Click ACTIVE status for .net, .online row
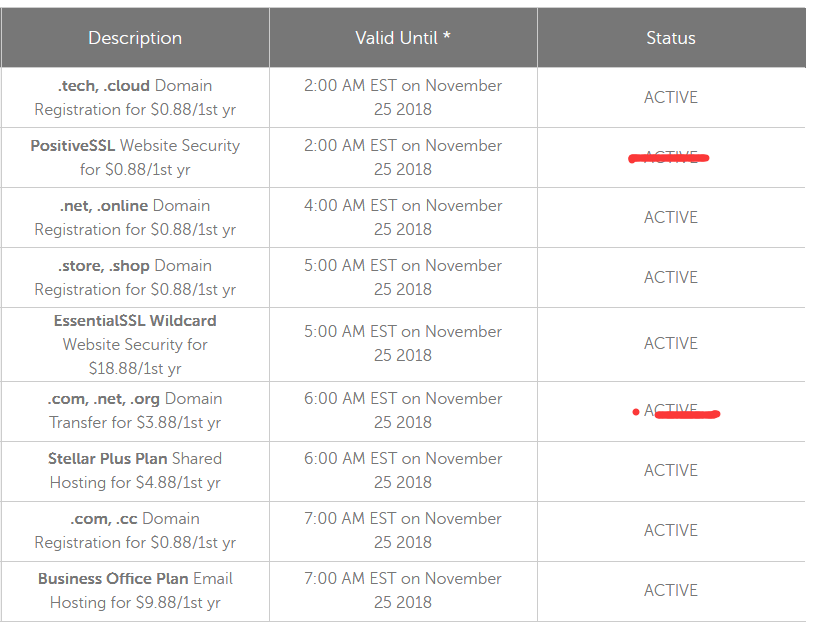This screenshot has width=815, height=627. click(x=671, y=217)
